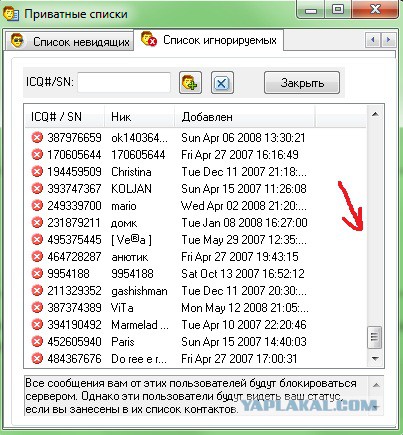Click the ICQ#/SN input field
403x435 pixels.
pos(124,82)
